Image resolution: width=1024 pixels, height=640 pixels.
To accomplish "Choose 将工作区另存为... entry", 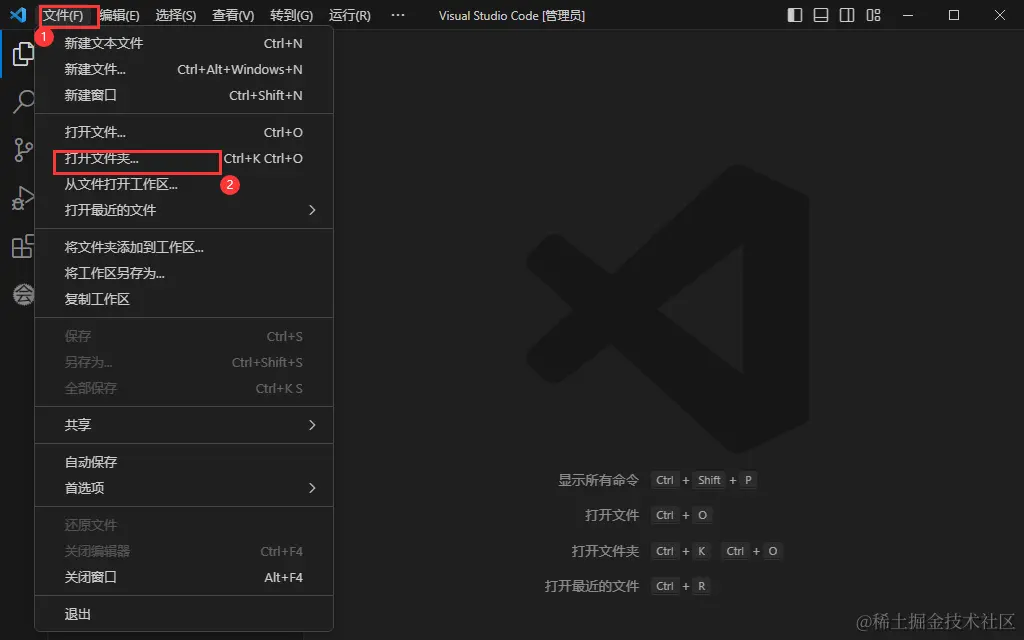I will [x=184, y=273].
